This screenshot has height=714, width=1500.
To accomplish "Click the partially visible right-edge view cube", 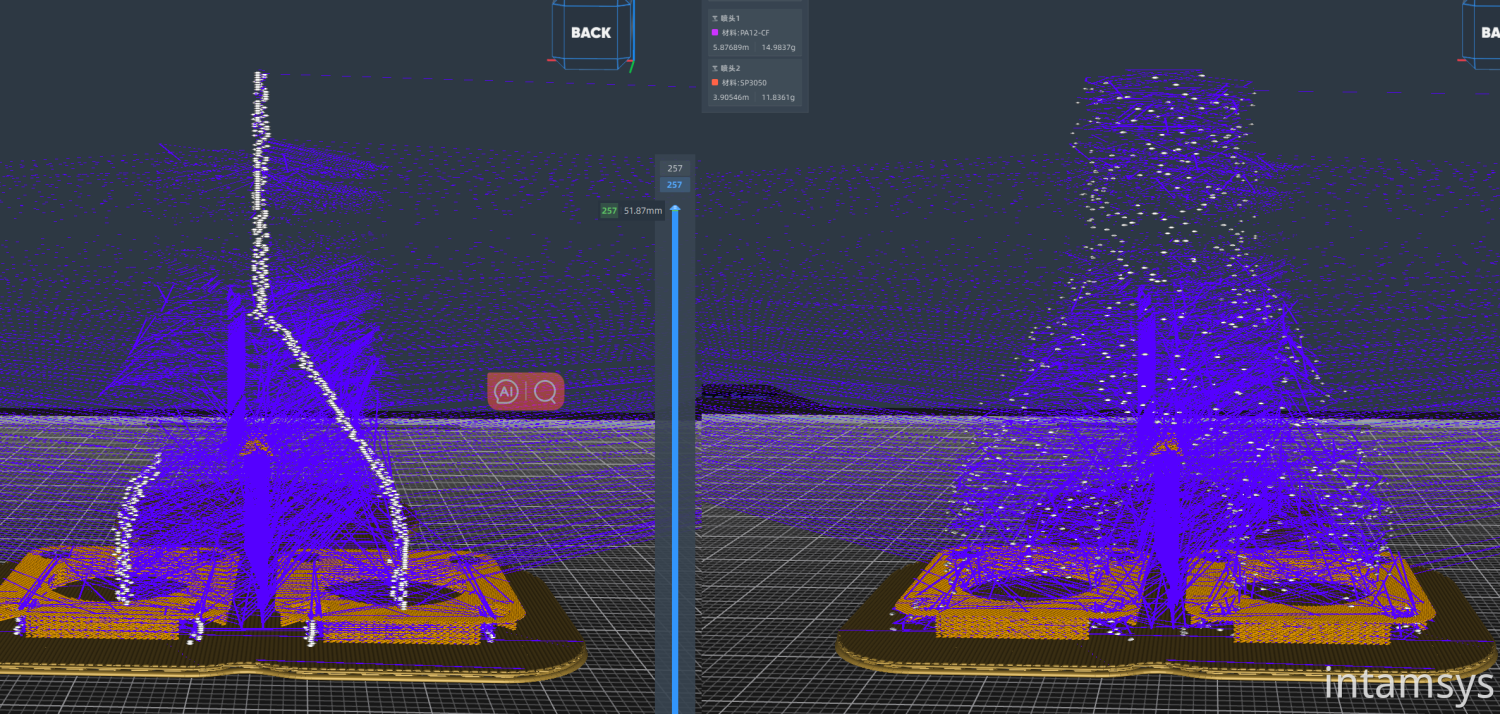I will coord(1484,33).
